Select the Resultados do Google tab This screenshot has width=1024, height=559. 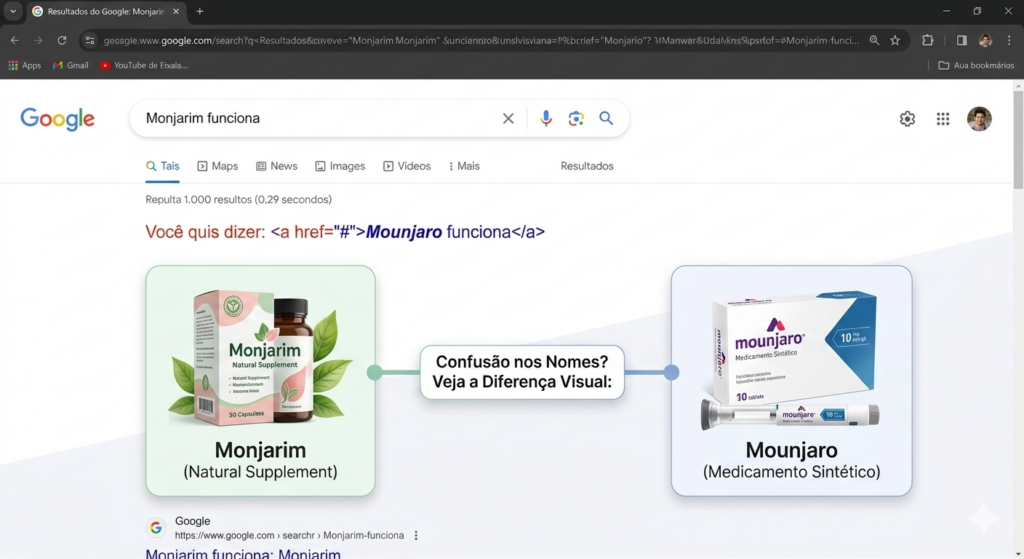point(106,11)
